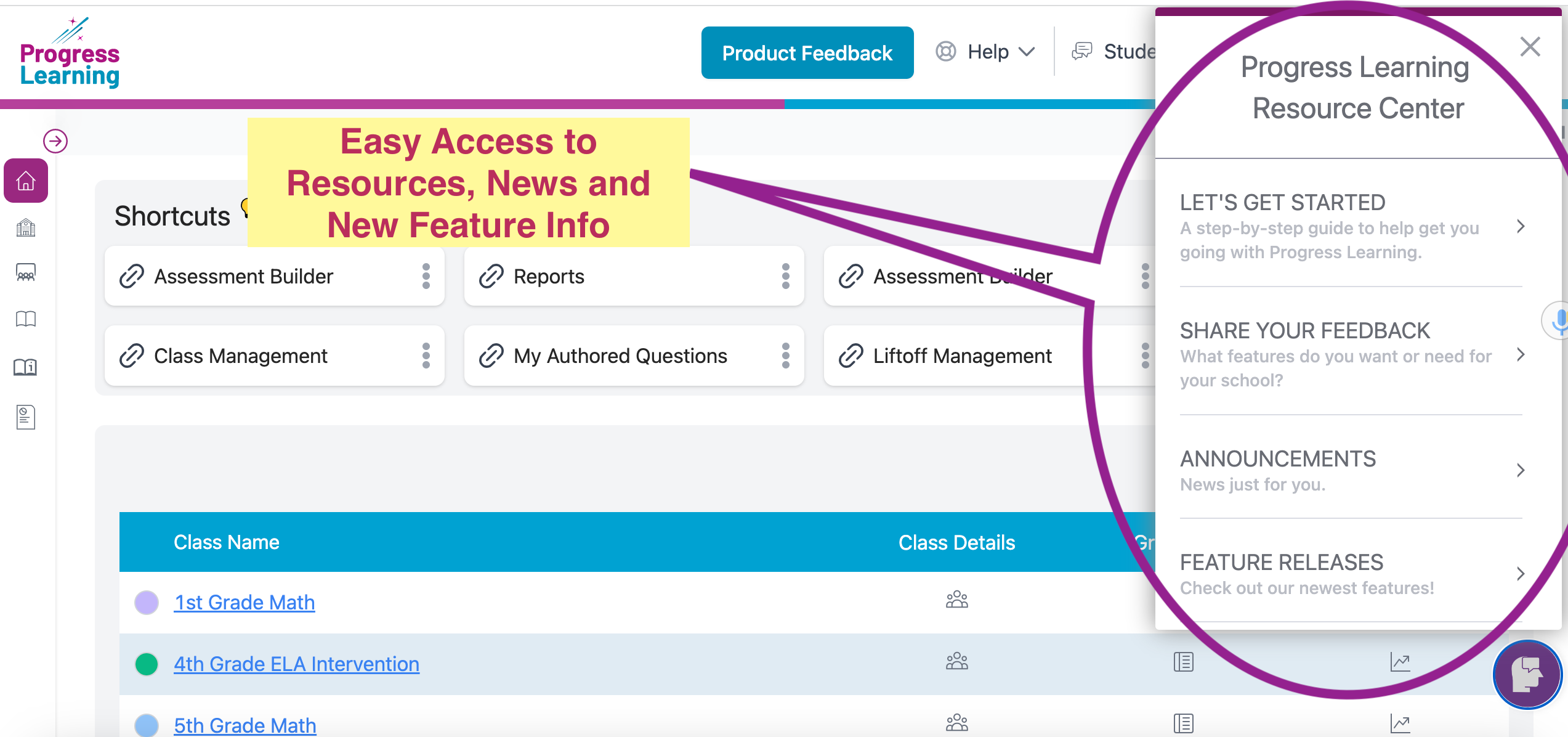Click the link icon on Reports shortcut
Viewport: 1568px width, 737px height.
click(491, 276)
